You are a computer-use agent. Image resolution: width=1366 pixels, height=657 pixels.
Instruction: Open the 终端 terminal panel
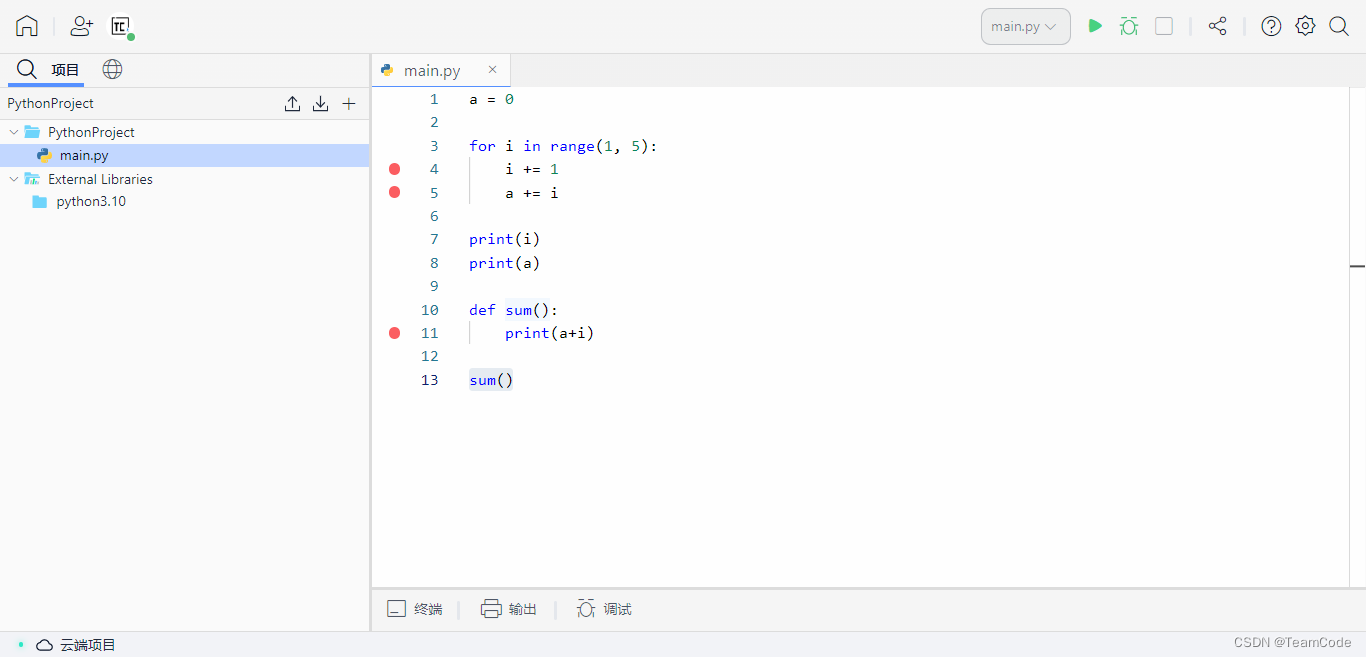(415, 609)
